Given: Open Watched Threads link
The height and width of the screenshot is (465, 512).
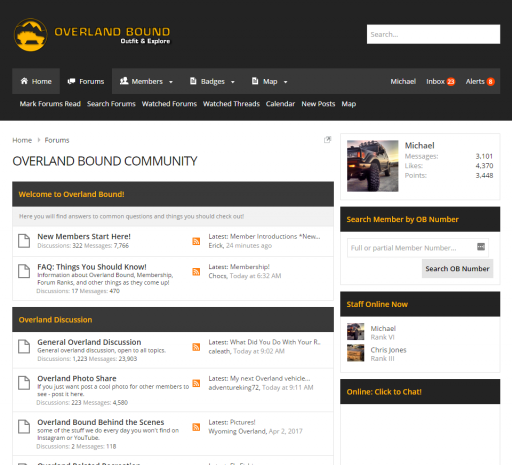Looking at the screenshot, I should pos(231,104).
